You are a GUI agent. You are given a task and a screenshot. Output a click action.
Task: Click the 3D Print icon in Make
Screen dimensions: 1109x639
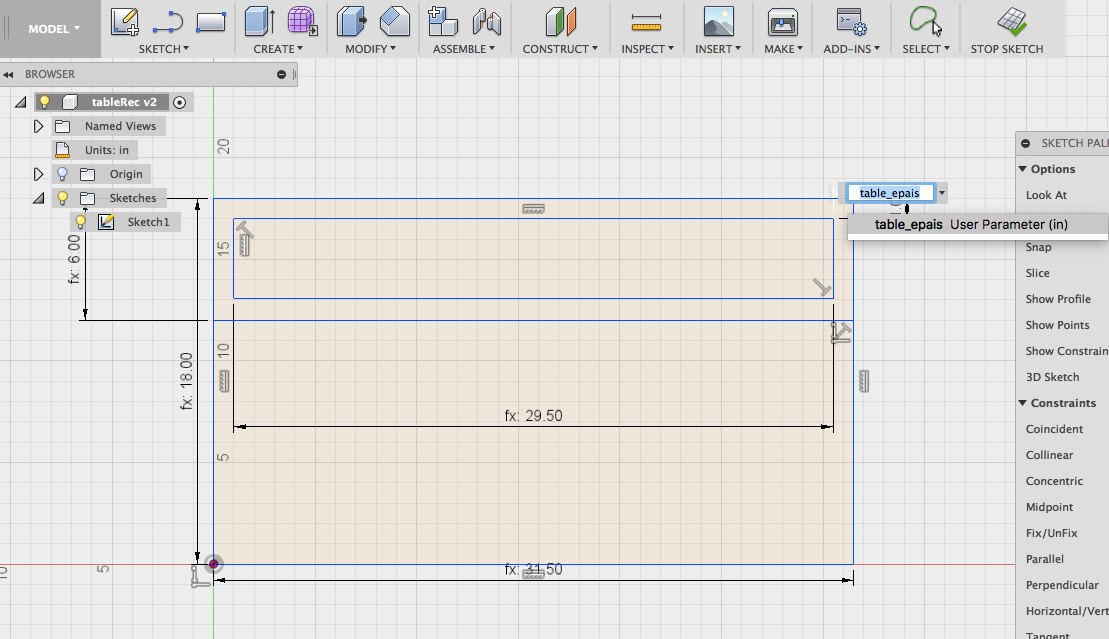click(783, 22)
